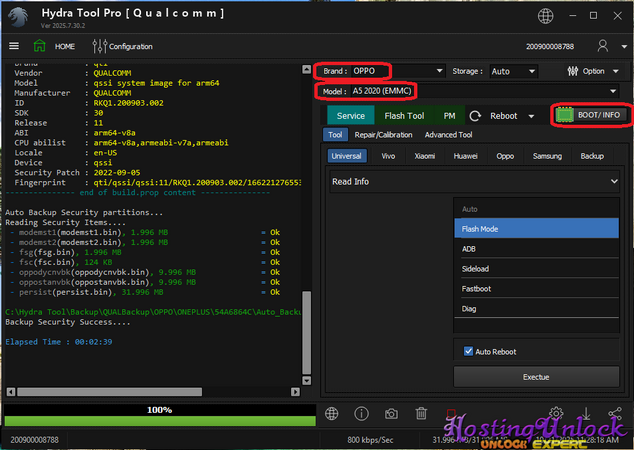Click the BOOT/ INFO button
Screen dimensions: 634x450
(590, 115)
